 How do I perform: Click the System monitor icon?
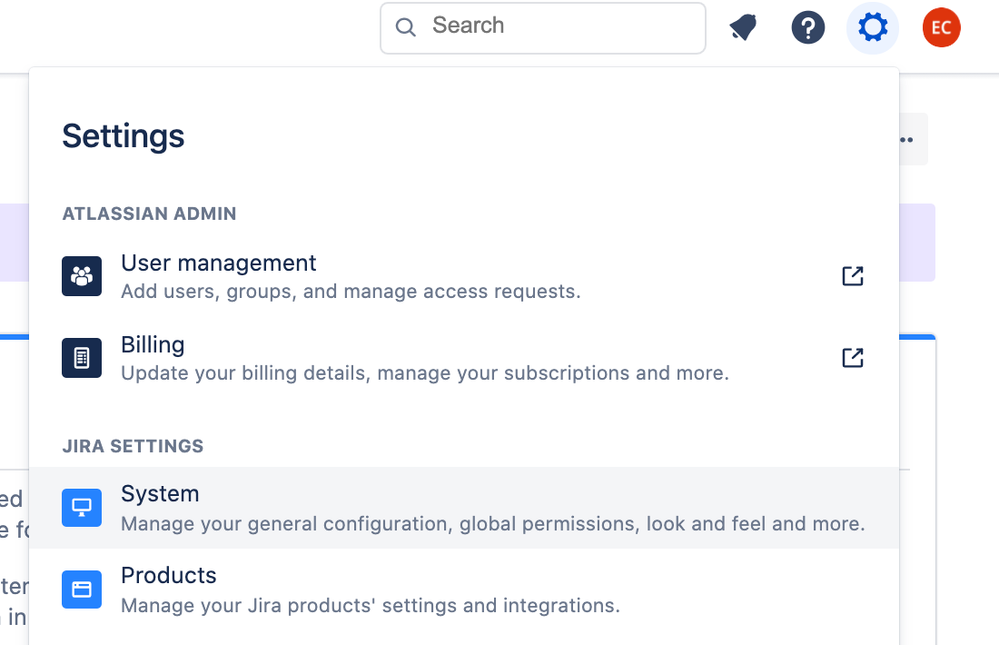82,507
